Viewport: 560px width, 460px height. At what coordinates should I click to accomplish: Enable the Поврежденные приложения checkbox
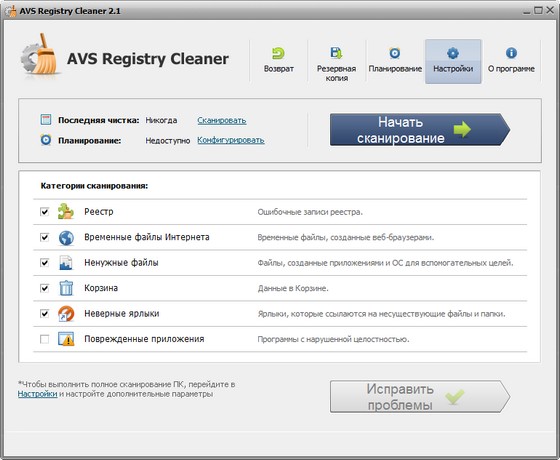[x=44, y=339]
